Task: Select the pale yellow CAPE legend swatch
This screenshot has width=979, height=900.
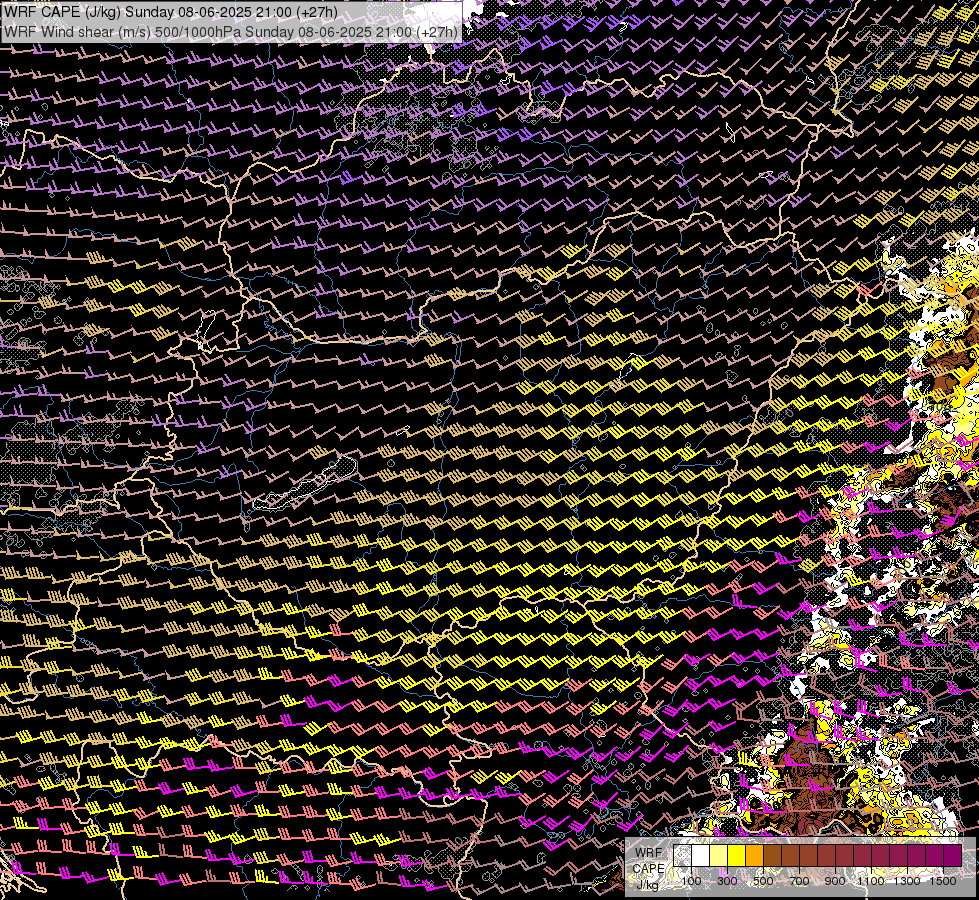Action: (x=719, y=856)
